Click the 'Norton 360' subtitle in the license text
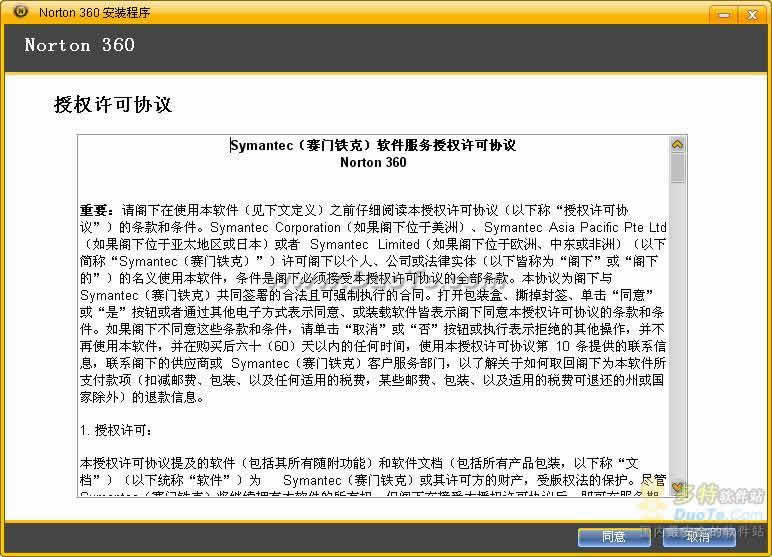772x557 pixels. pyautogui.click(x=373, y=163)
